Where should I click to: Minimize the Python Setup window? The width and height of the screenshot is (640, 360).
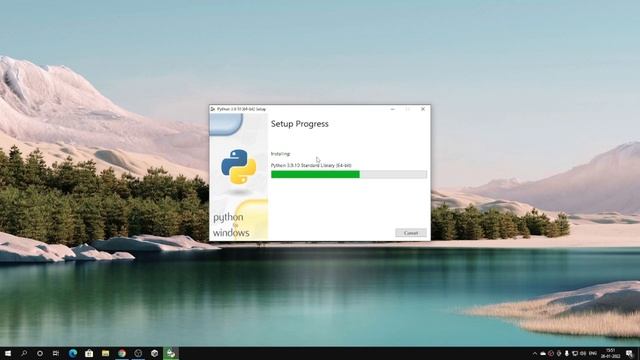[x=392, y=109]
